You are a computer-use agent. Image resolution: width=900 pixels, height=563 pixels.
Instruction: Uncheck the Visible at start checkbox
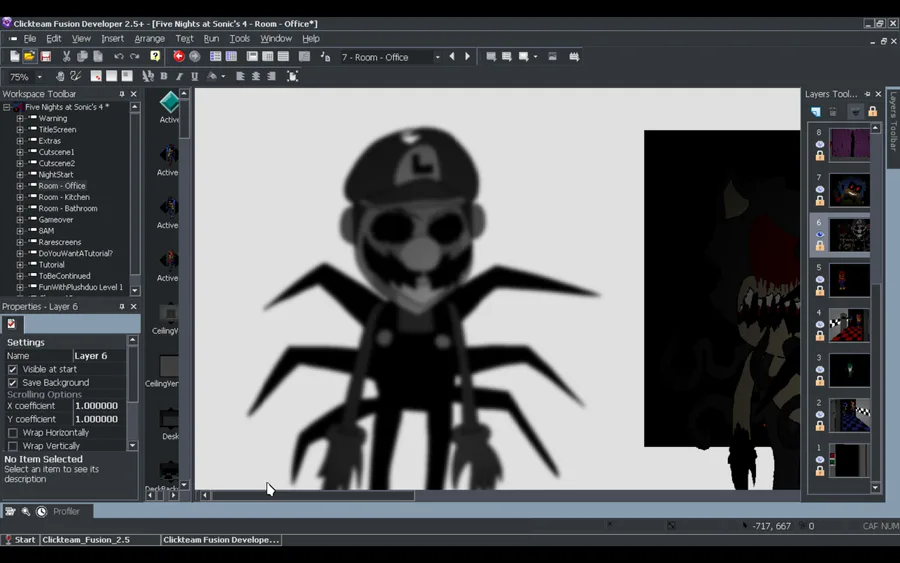click(13, 369)
